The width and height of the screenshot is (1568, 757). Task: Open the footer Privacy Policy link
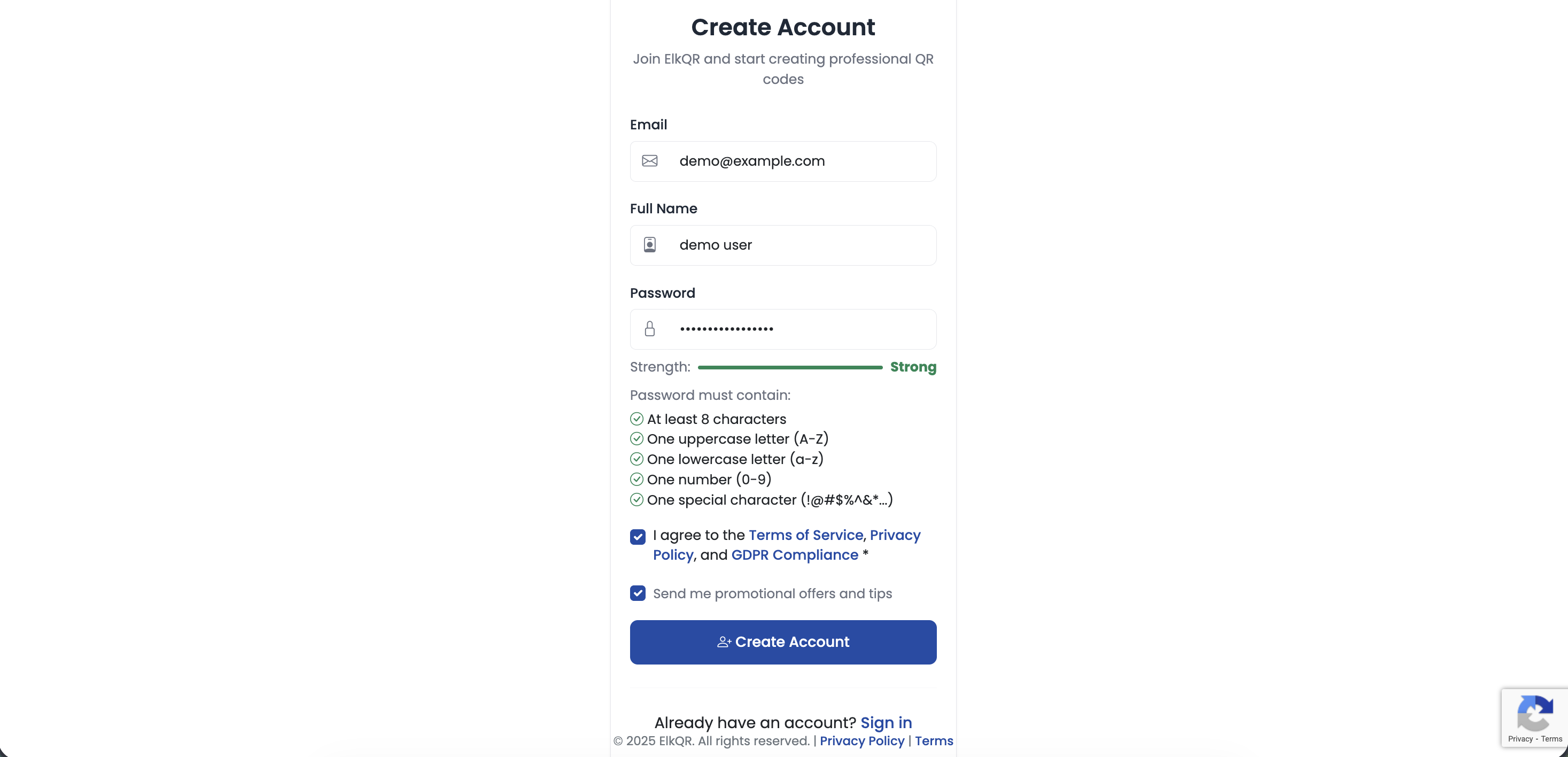(861, 741)
